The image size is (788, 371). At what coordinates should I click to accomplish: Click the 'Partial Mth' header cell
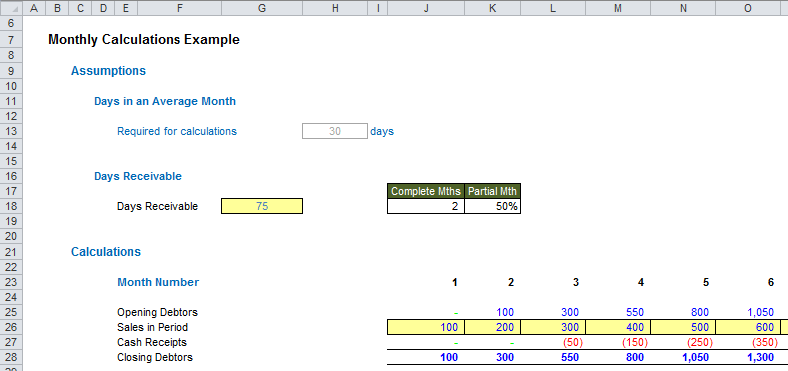tap(492, 191)
